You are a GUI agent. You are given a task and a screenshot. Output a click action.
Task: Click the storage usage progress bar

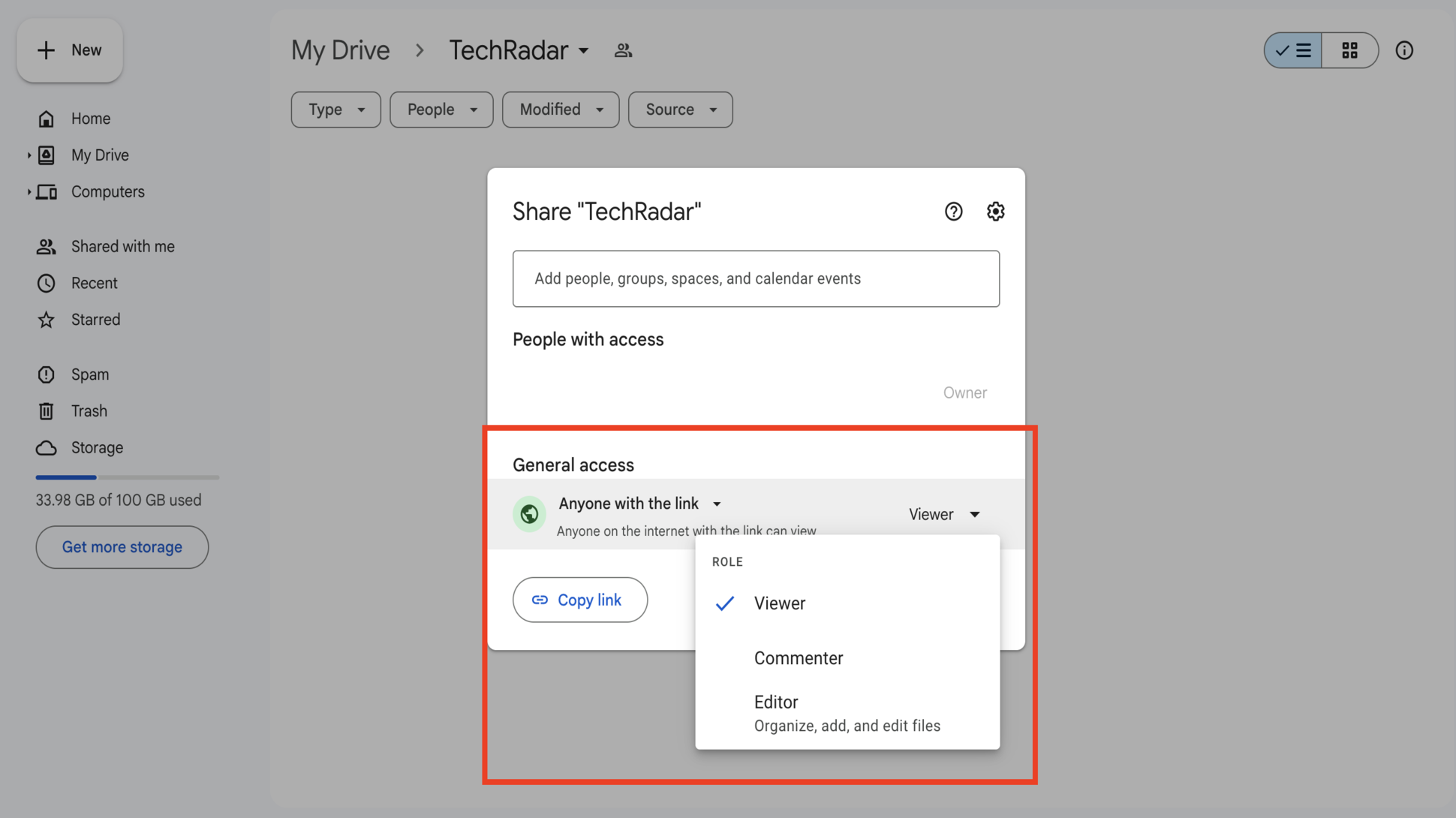pos(126,477)
